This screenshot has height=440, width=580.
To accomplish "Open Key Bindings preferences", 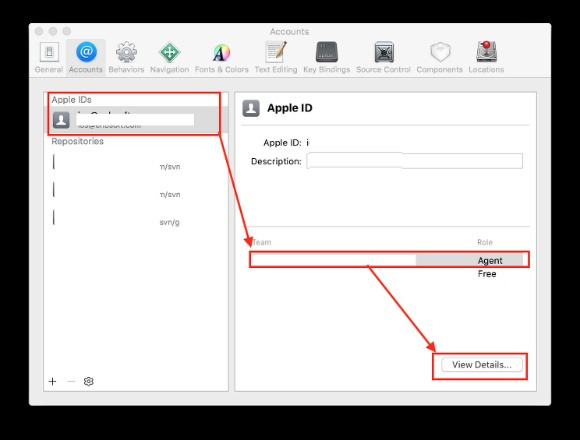I will tap(327, 58).
